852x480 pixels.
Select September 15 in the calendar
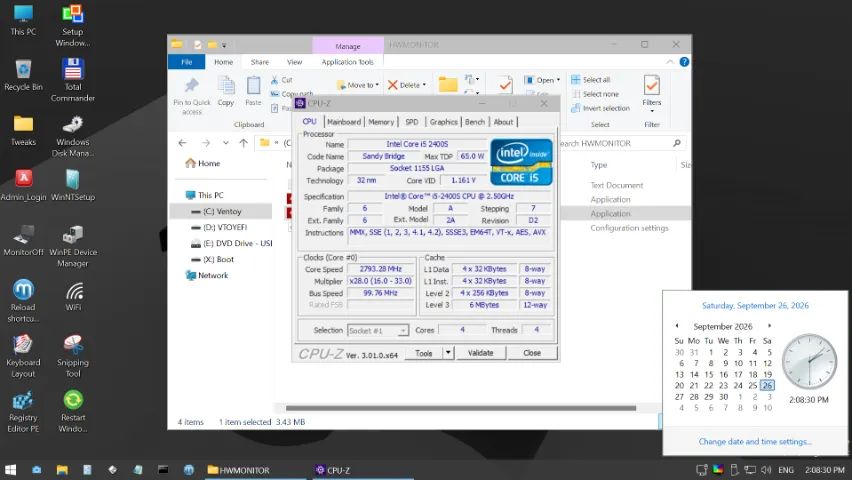tap(709, 375)
